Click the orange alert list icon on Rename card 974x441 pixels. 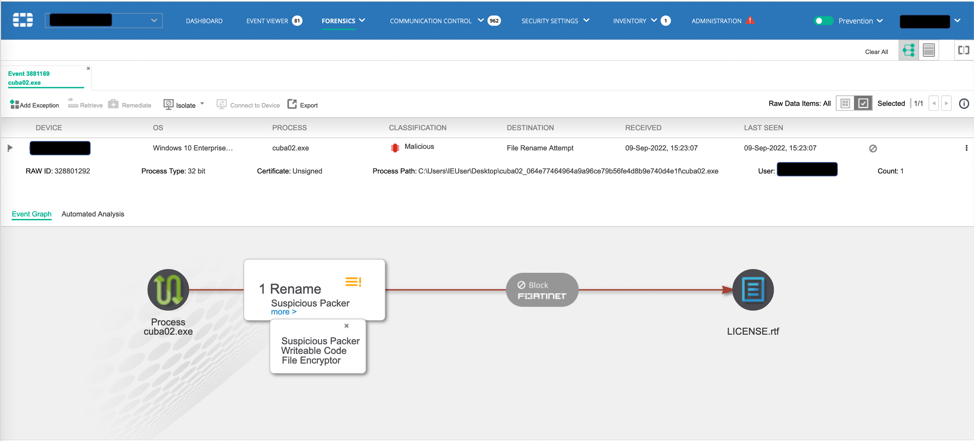point(353,282)
